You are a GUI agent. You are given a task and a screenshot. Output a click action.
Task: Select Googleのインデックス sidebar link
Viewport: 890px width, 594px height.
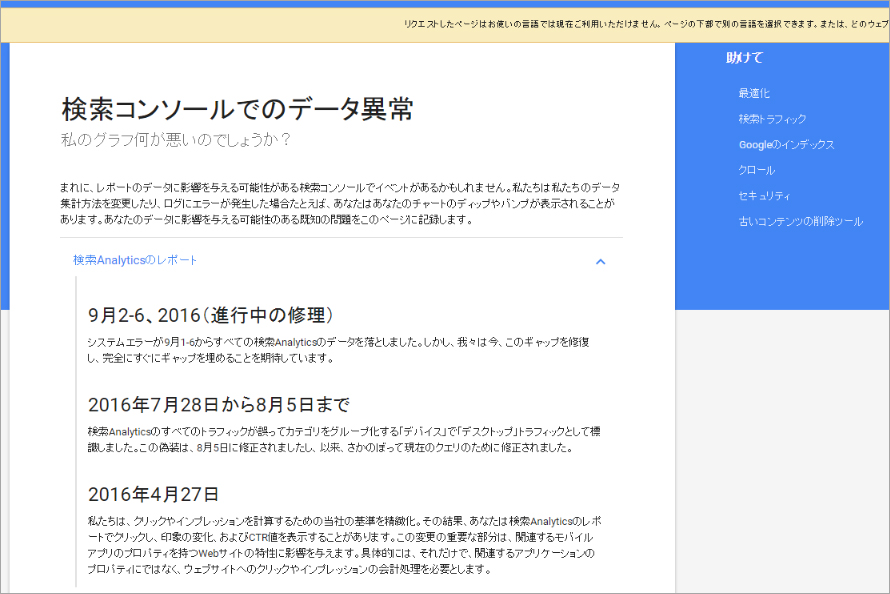click(786, 145)
